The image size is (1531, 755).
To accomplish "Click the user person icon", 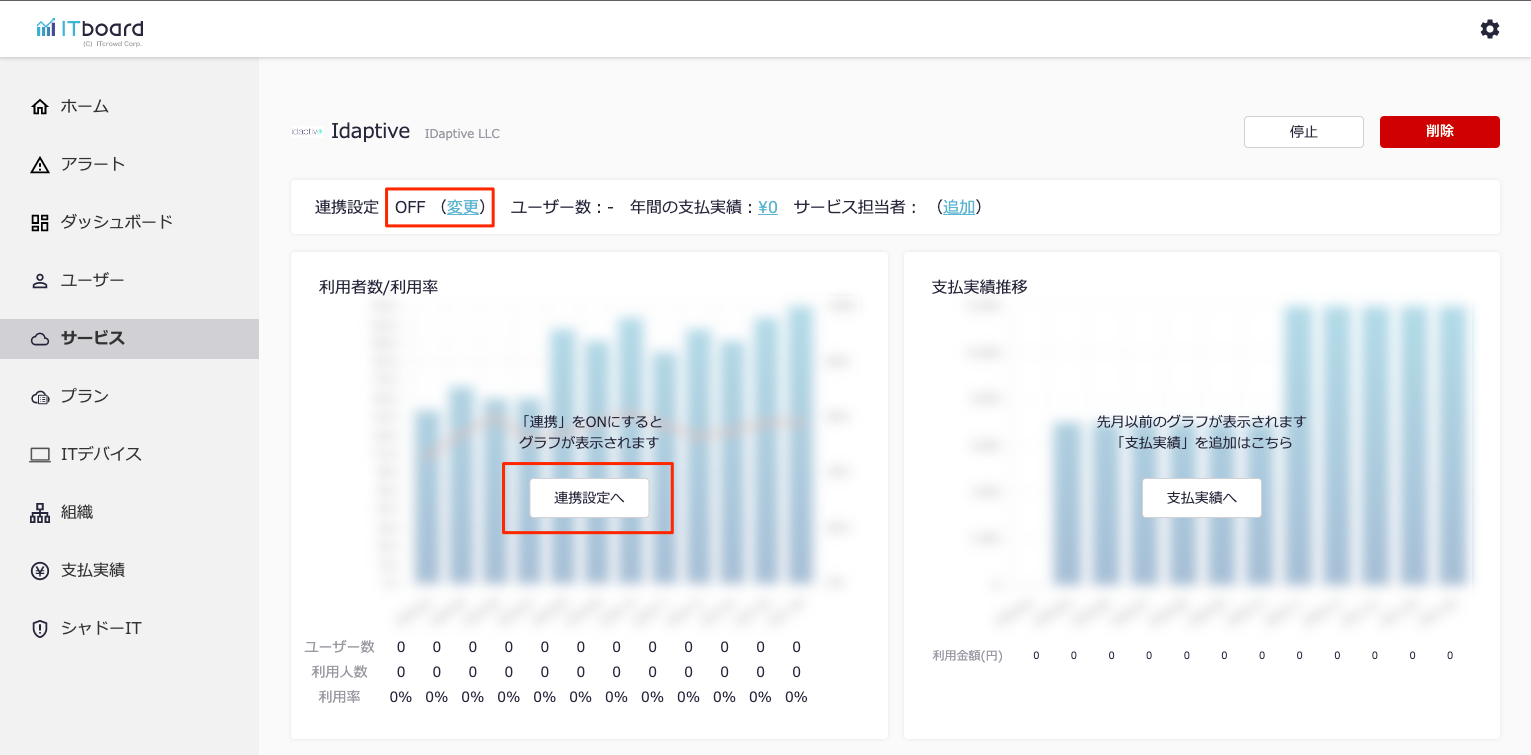I will [40, 281].
